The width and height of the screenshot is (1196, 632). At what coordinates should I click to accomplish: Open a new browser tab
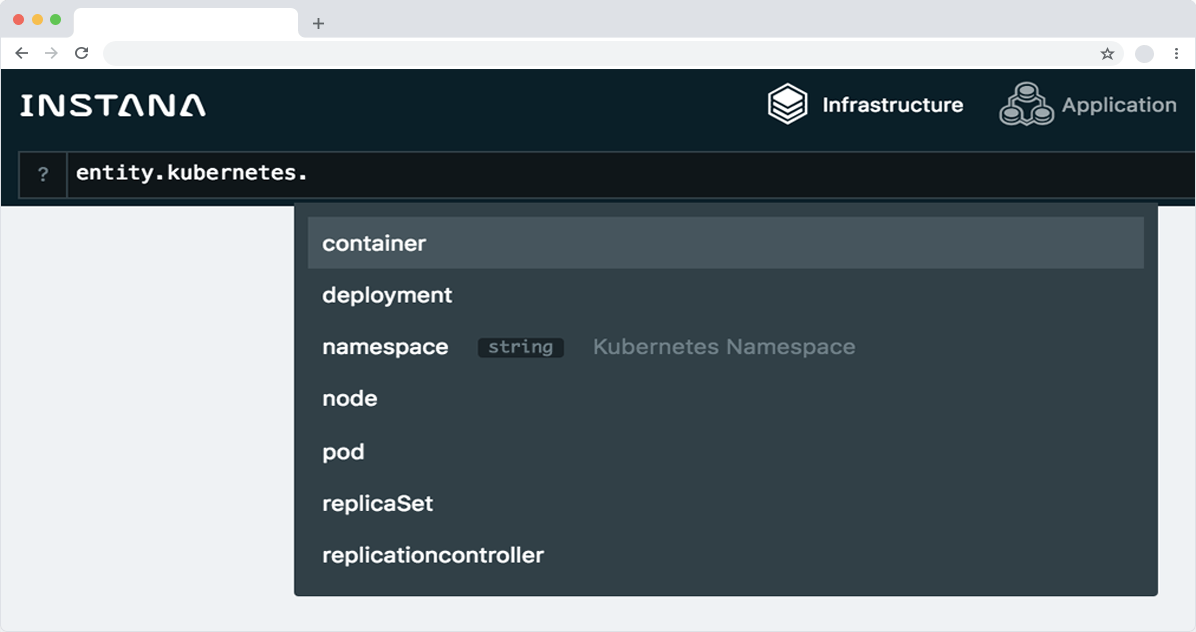click(x=318, y=23)
